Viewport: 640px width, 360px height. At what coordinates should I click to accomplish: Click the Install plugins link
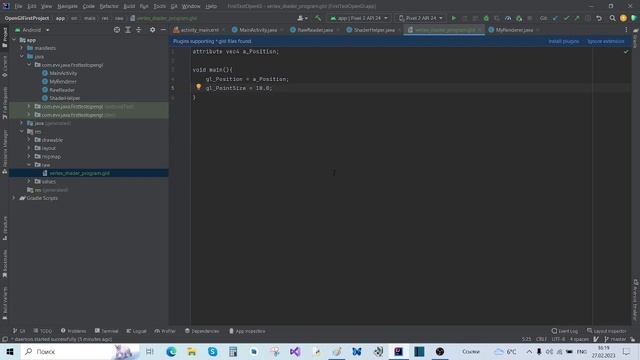[563, 41]
